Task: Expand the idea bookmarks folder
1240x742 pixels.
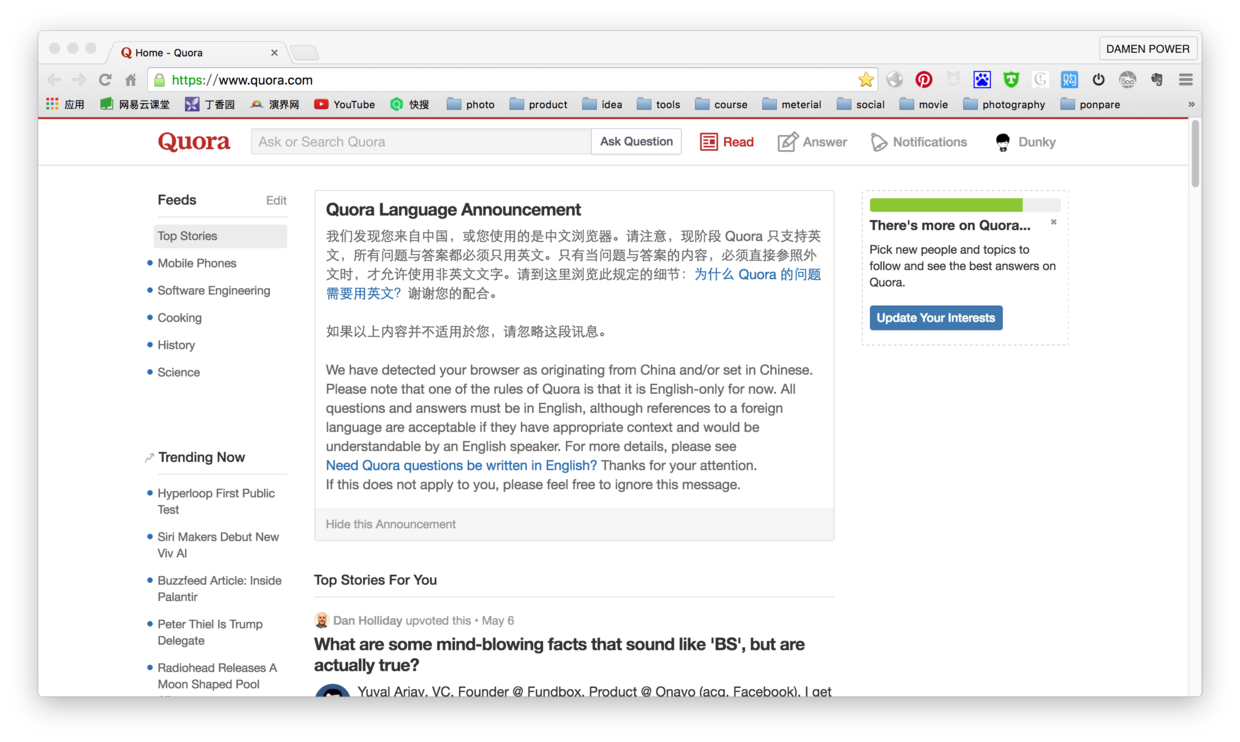Action: (x=602, y=104)
